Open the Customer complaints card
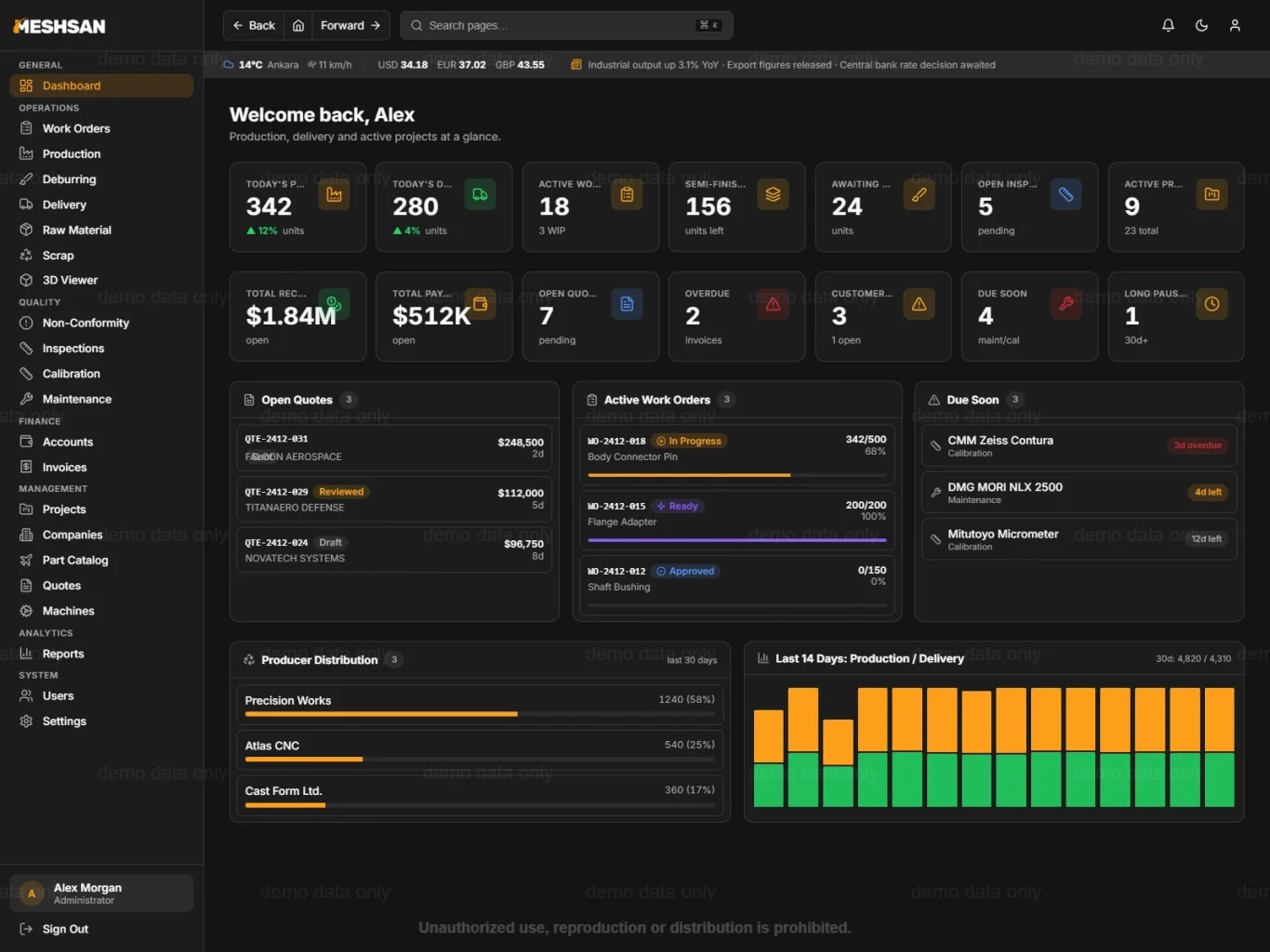 883,316
